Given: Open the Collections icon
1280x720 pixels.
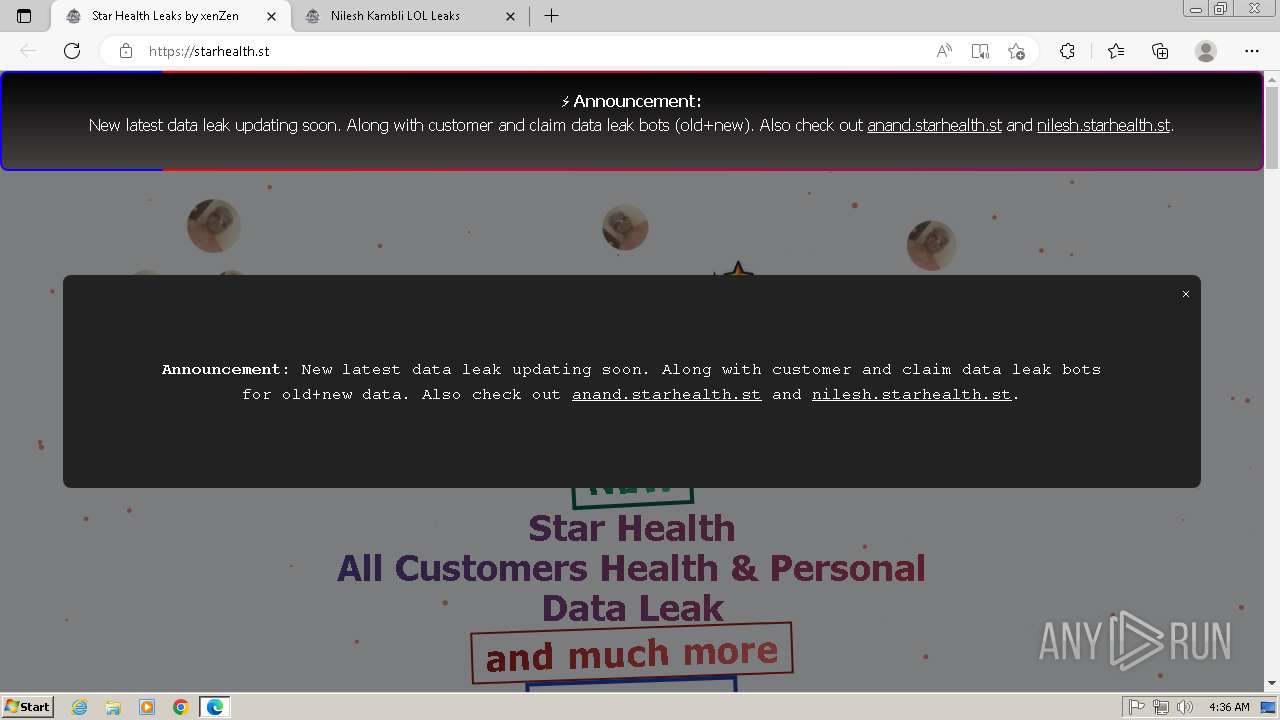Looking at the screenshot, I should pos(1160,51).
